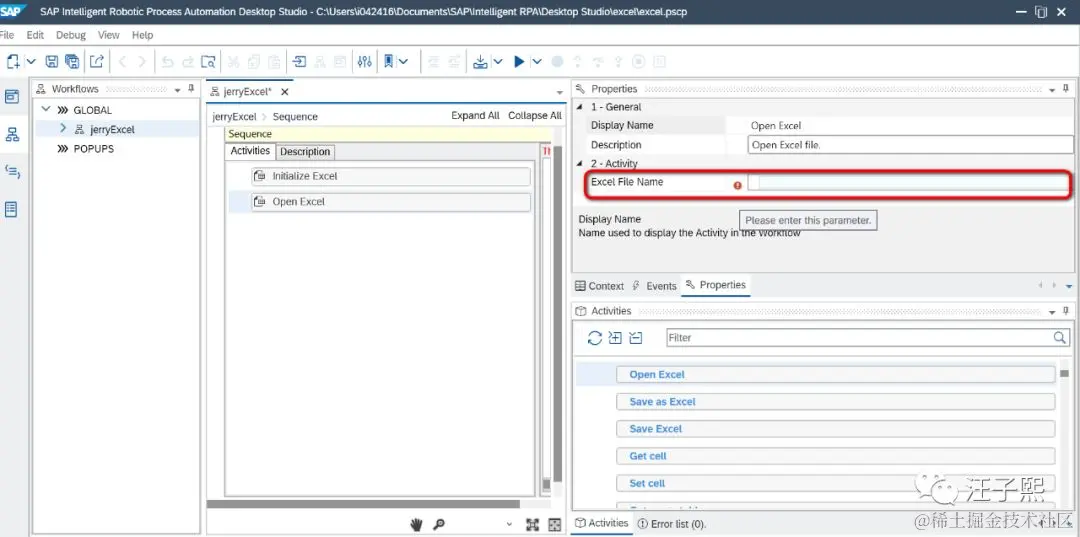Open the Bookmark dropdown arrow
This screenshot has height=537, width=1080.
[x=403, y=62]
